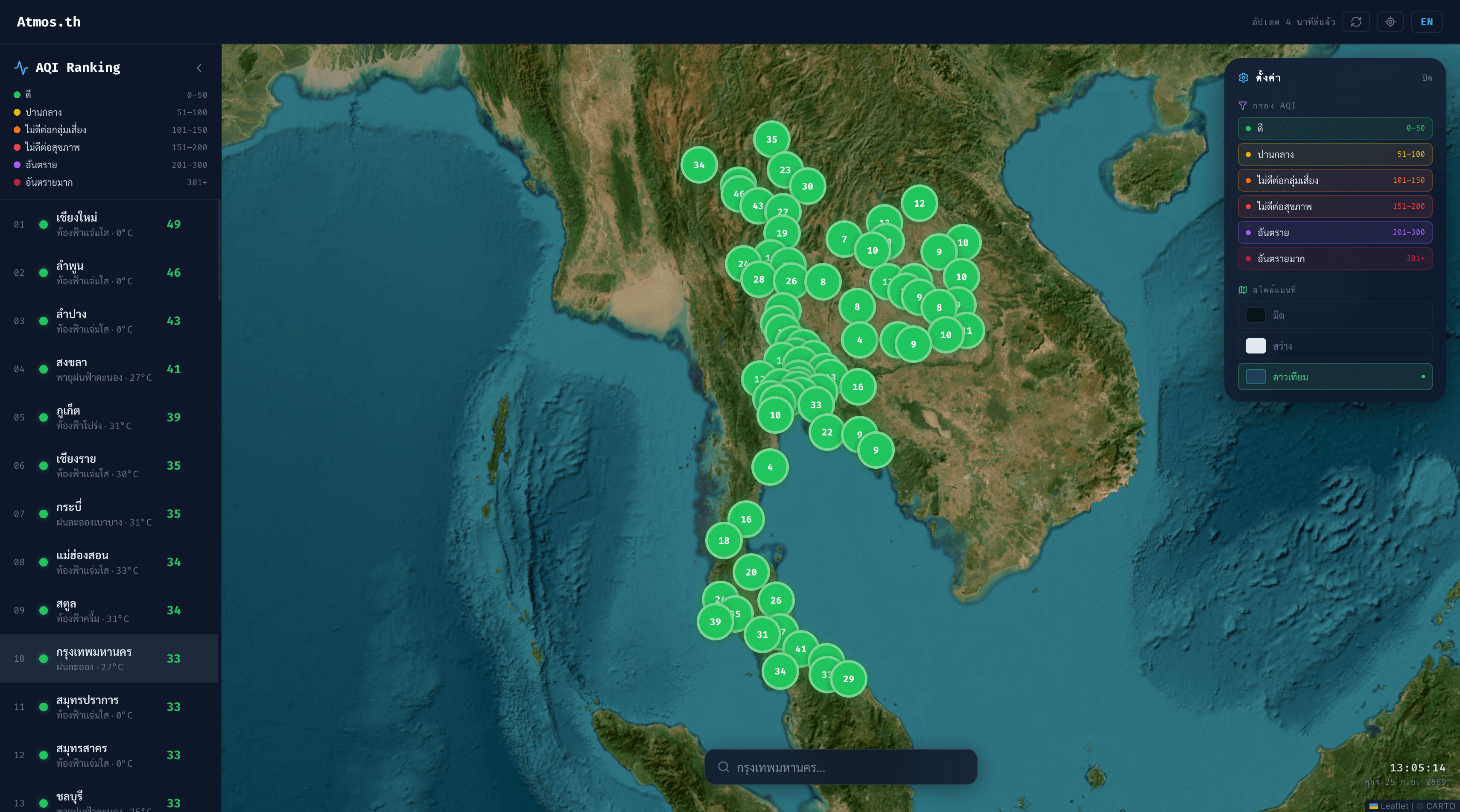The width and height of the screenshot is (1460, 812).
Task: Switch language with EN button
Action: pos(1427,21)
